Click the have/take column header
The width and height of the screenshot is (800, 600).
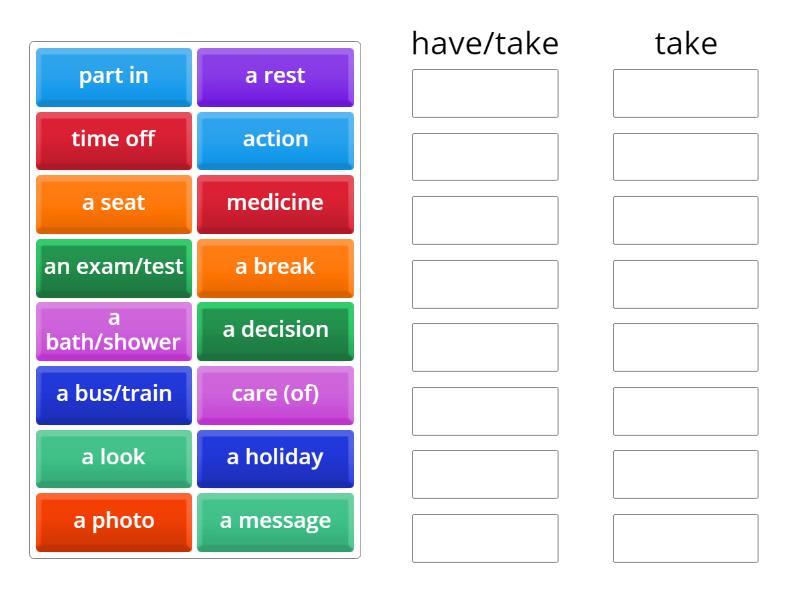tap(485, 43)
